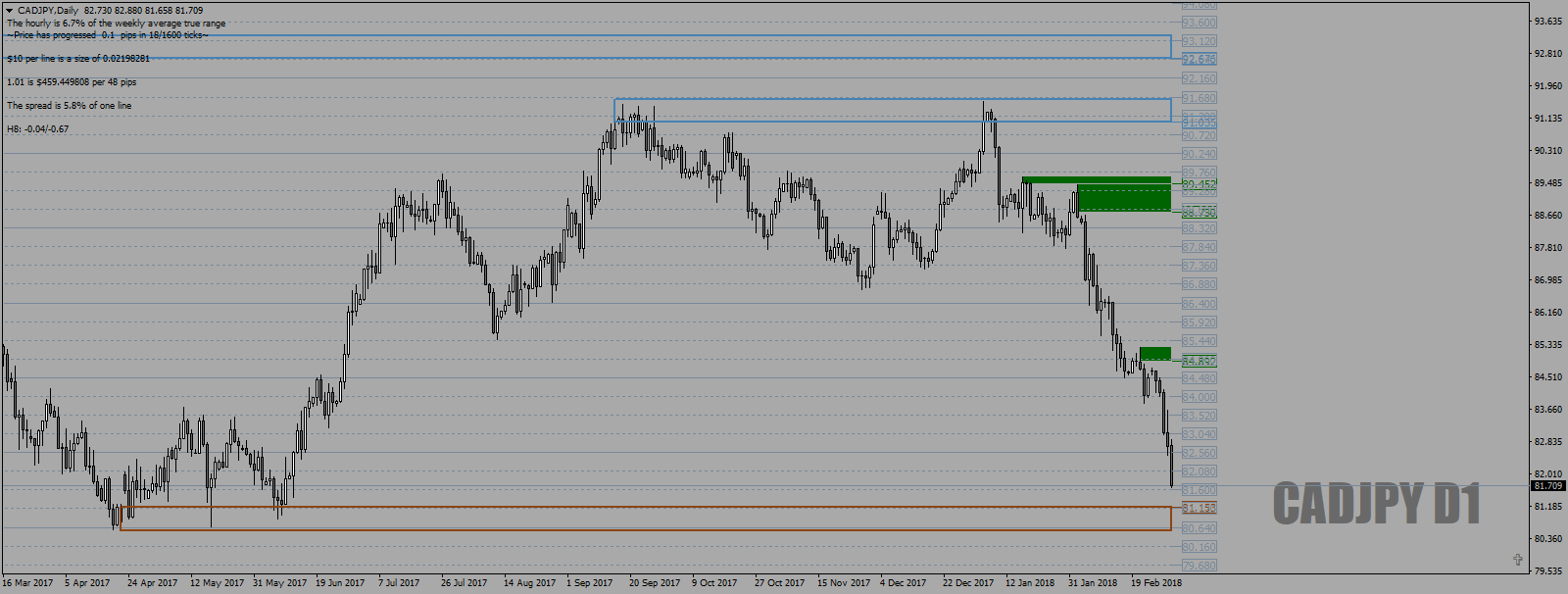Click the '16 Mar 2017' date on the time axis
1568x594 pixels.
tap(27, 583)
